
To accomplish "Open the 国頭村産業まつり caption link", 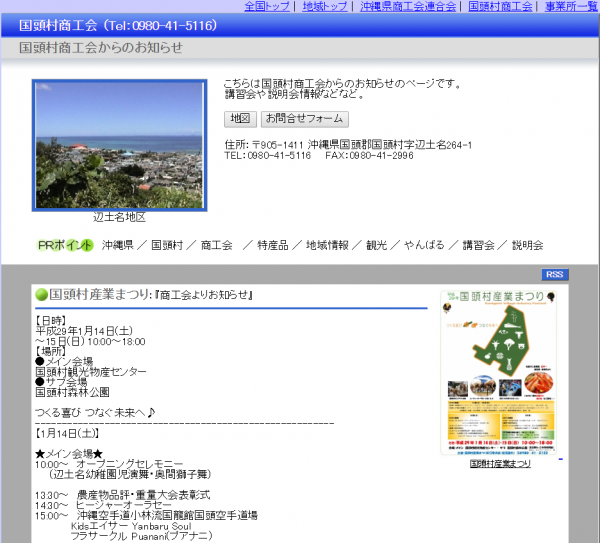I will tap(500, 463).
